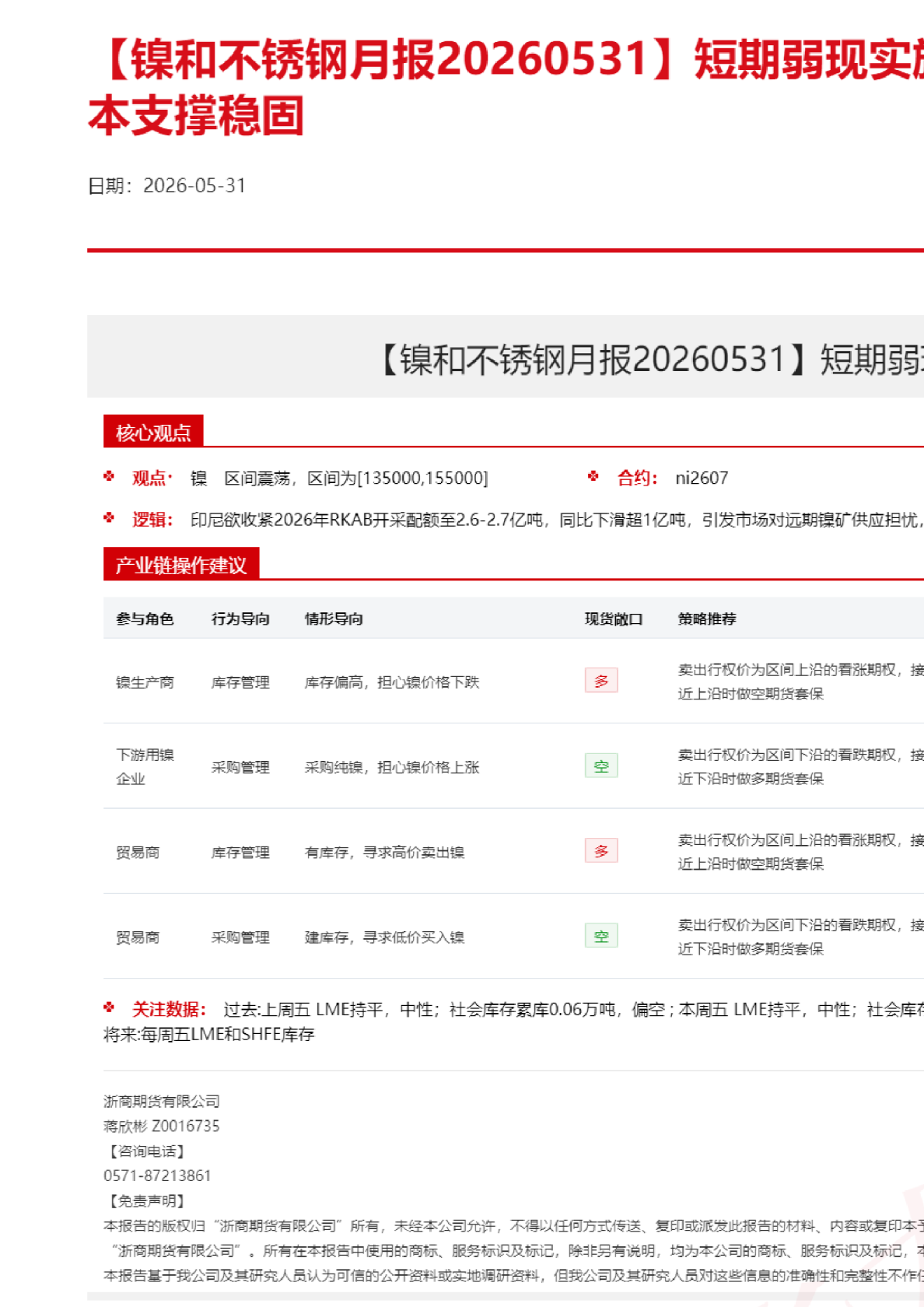
Task: Click the 下游用镍企业 cell
Action: 145,766
